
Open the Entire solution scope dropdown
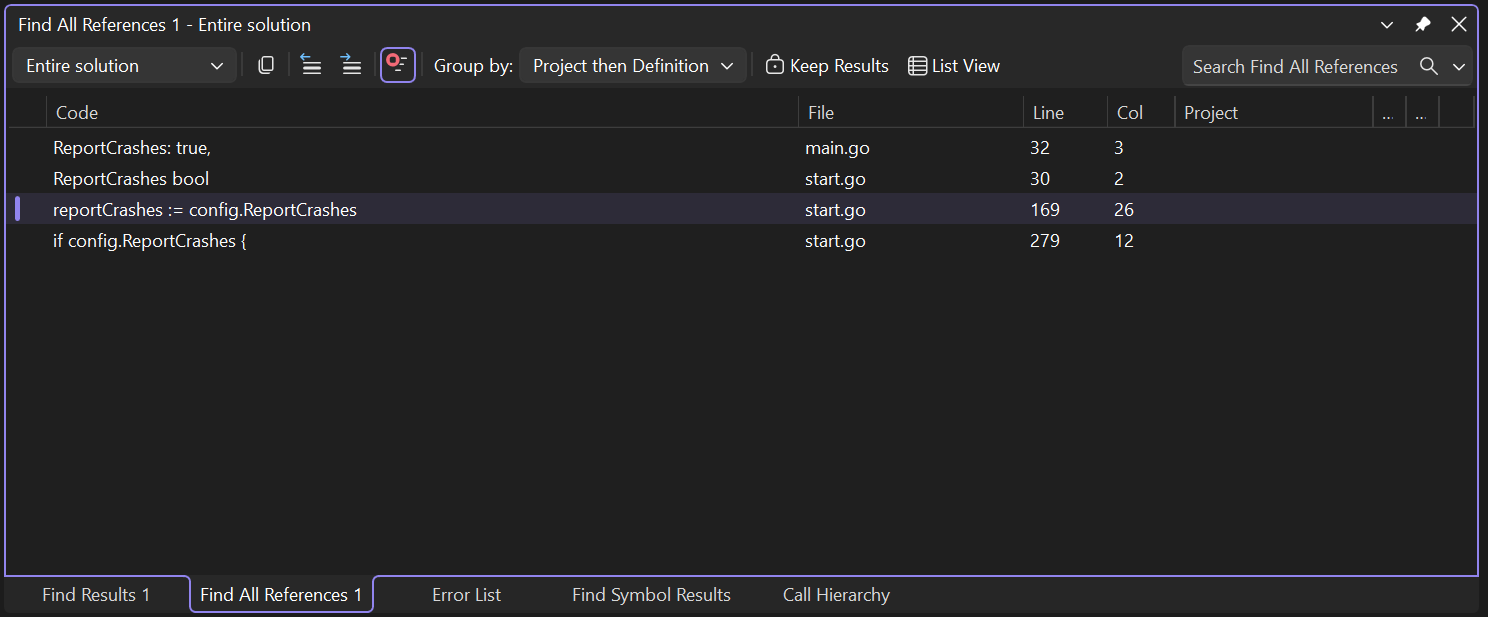(124, 66)
